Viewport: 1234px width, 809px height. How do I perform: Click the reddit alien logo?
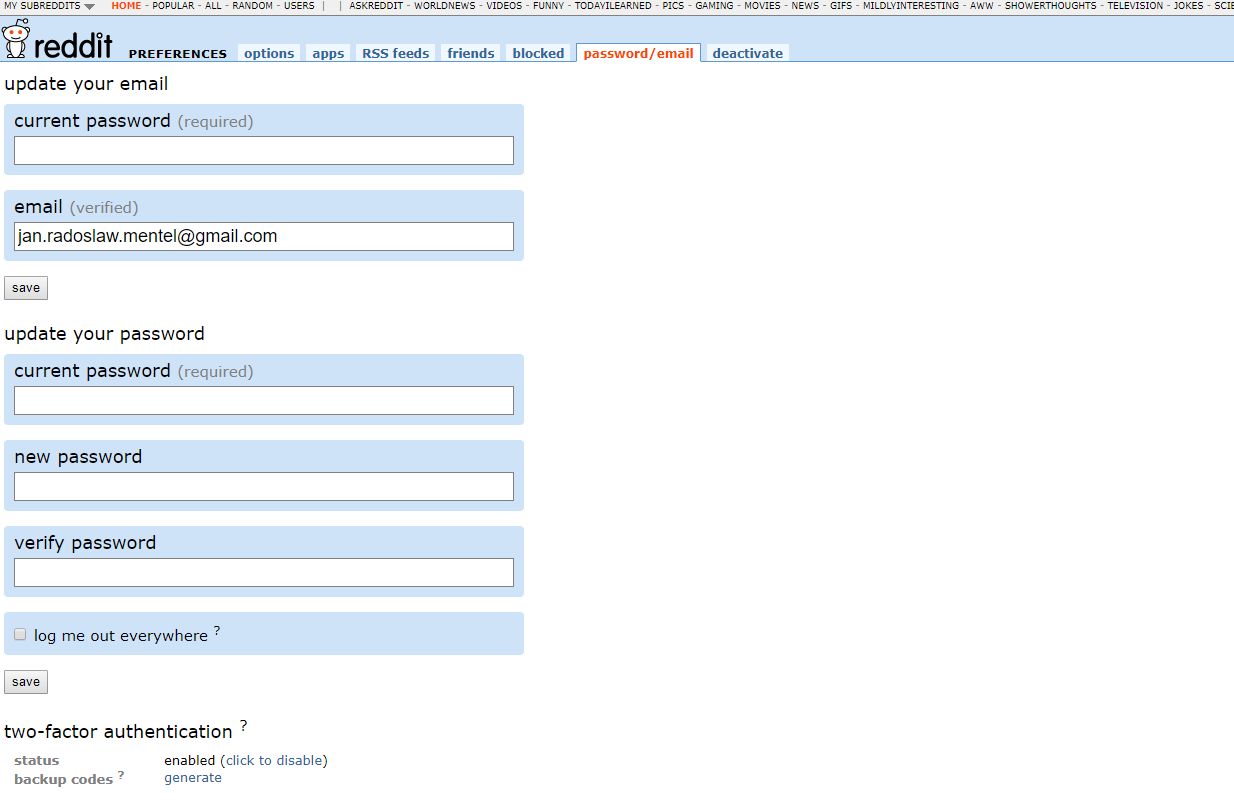pyautogui.click(x=16, y=39)
